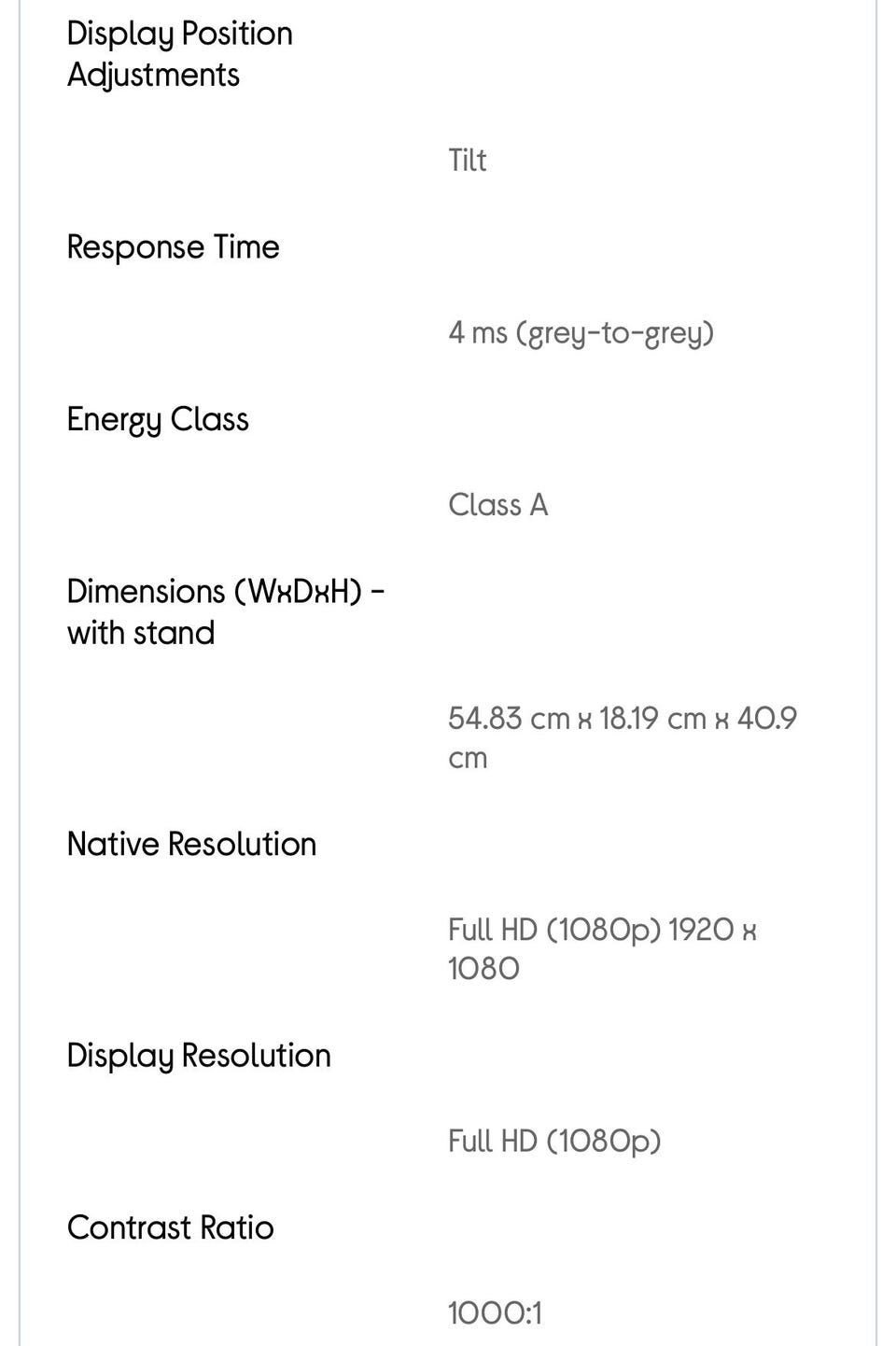Select the Tilt value text
Viewport: 896px width, 1346px height.
coord(467,161)
